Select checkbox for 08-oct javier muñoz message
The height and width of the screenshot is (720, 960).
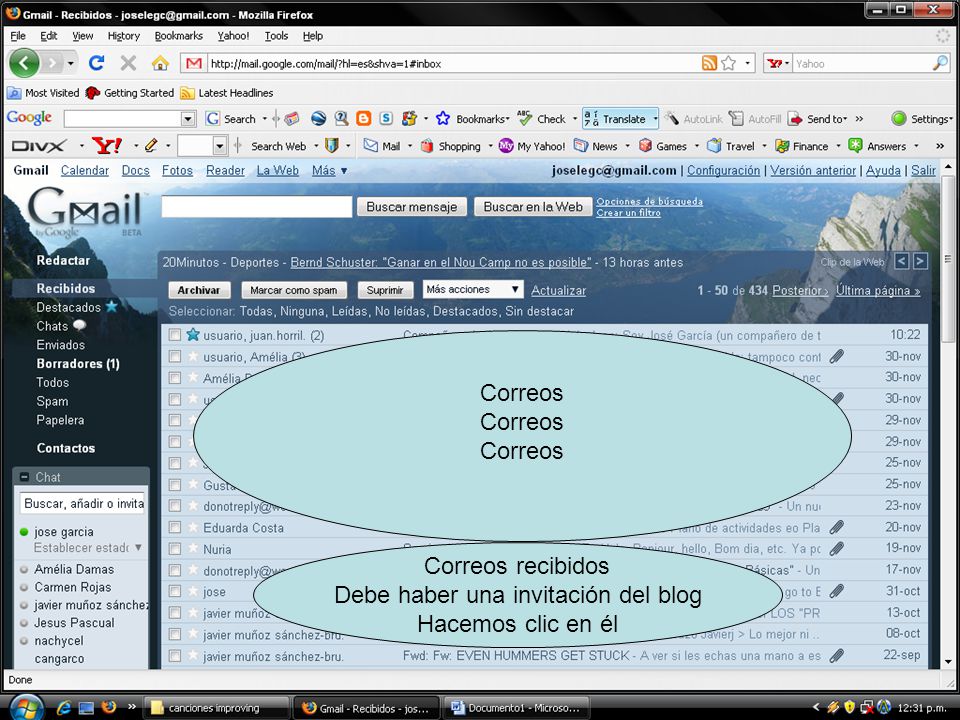[x=174, y=634]
